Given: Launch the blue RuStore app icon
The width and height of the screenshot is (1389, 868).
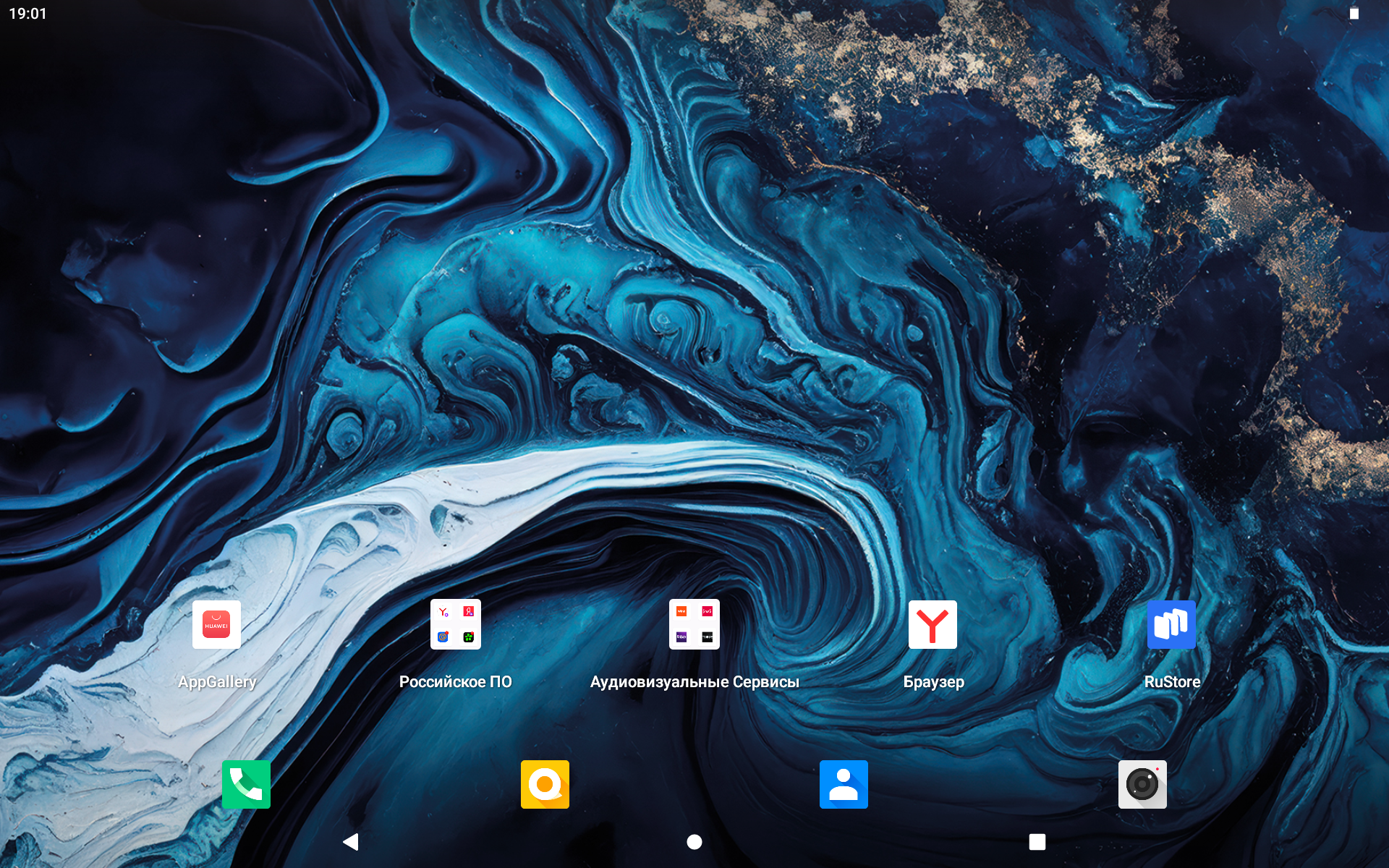Looking at the screenshot, I should coord(1171,624).
